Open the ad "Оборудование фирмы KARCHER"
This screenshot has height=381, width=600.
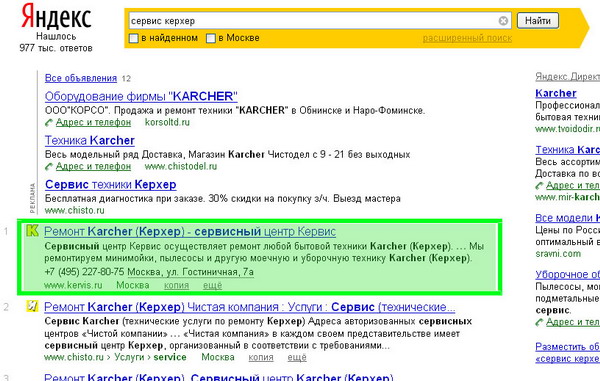tap(141, 96)
